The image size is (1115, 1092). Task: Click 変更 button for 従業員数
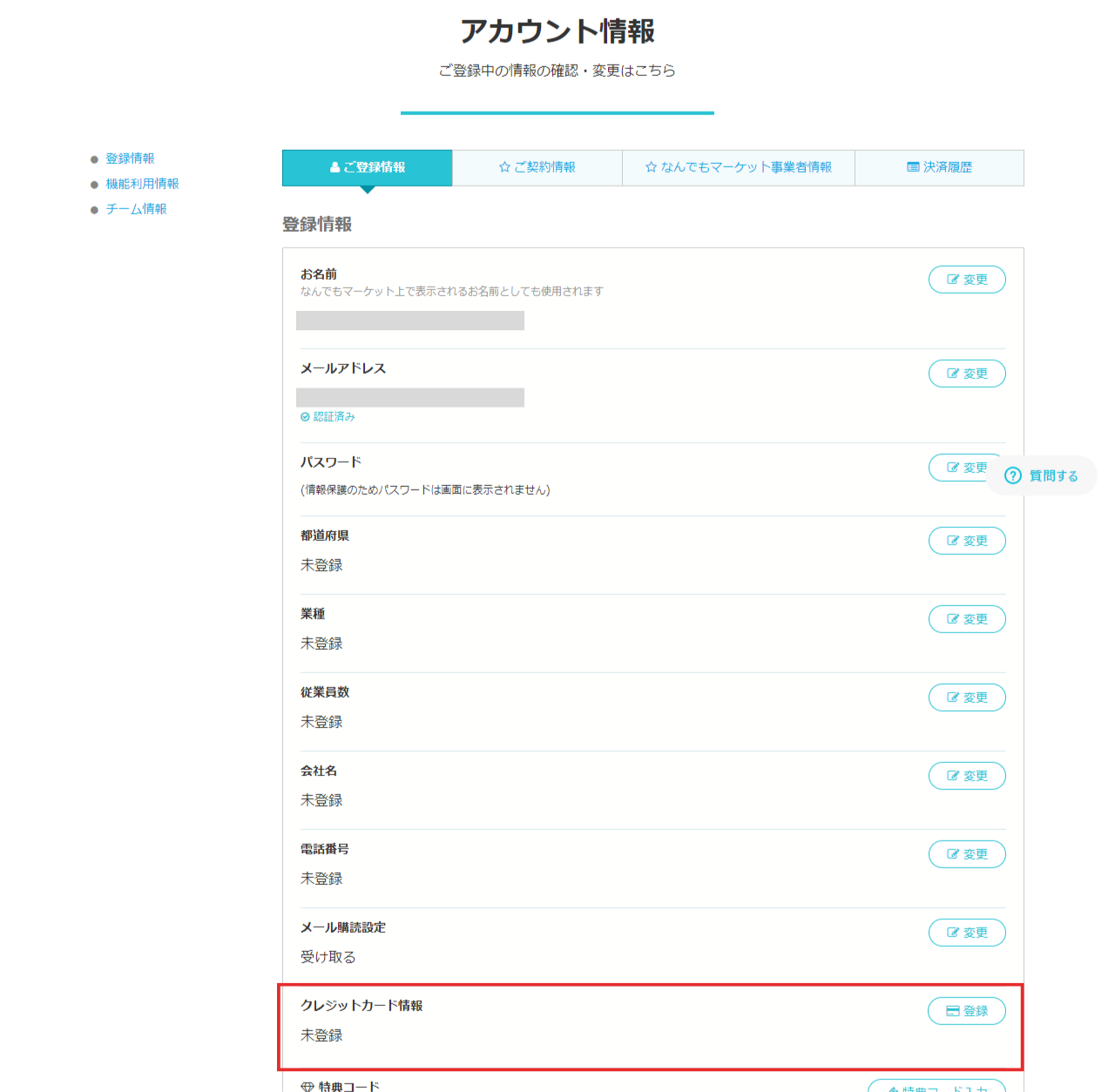[x=967, y=698]
